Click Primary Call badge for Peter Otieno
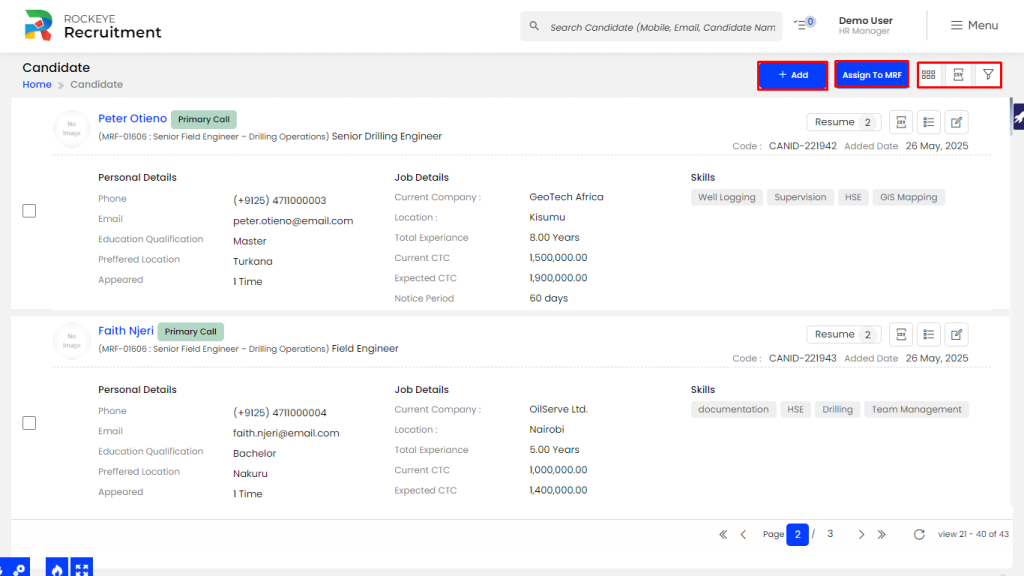This screenshot has height=576, width=1024. click(204, 120)
